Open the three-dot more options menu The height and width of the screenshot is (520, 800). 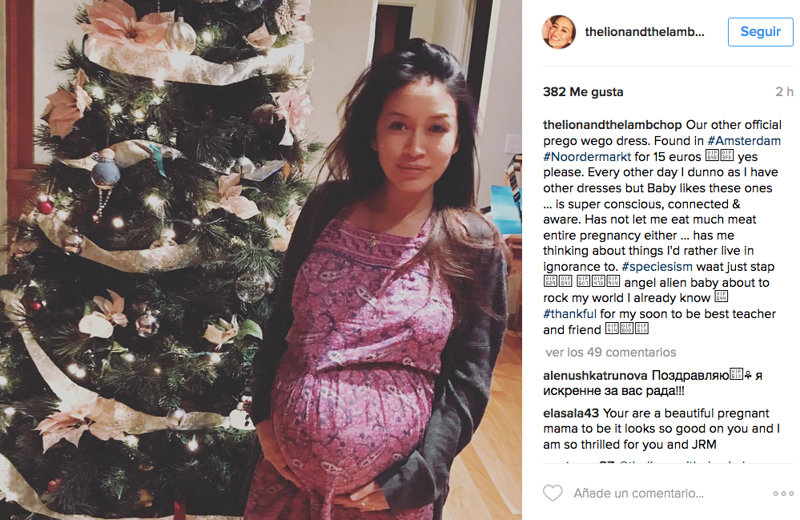[x=783, y=493]
